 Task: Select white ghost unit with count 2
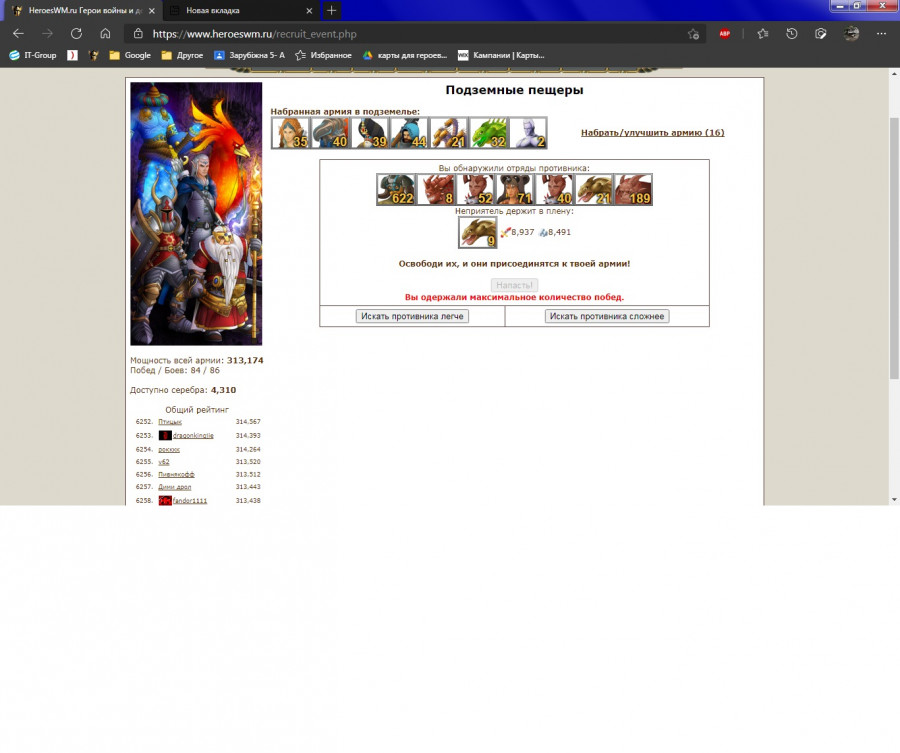pyautogui.click(x=528, y=133)
